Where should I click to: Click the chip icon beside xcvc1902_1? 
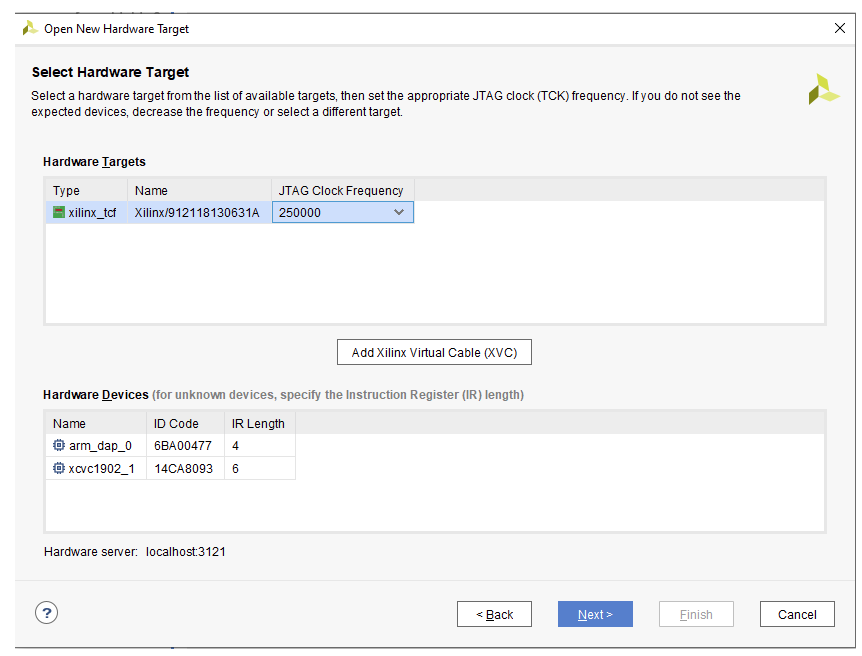57,468
